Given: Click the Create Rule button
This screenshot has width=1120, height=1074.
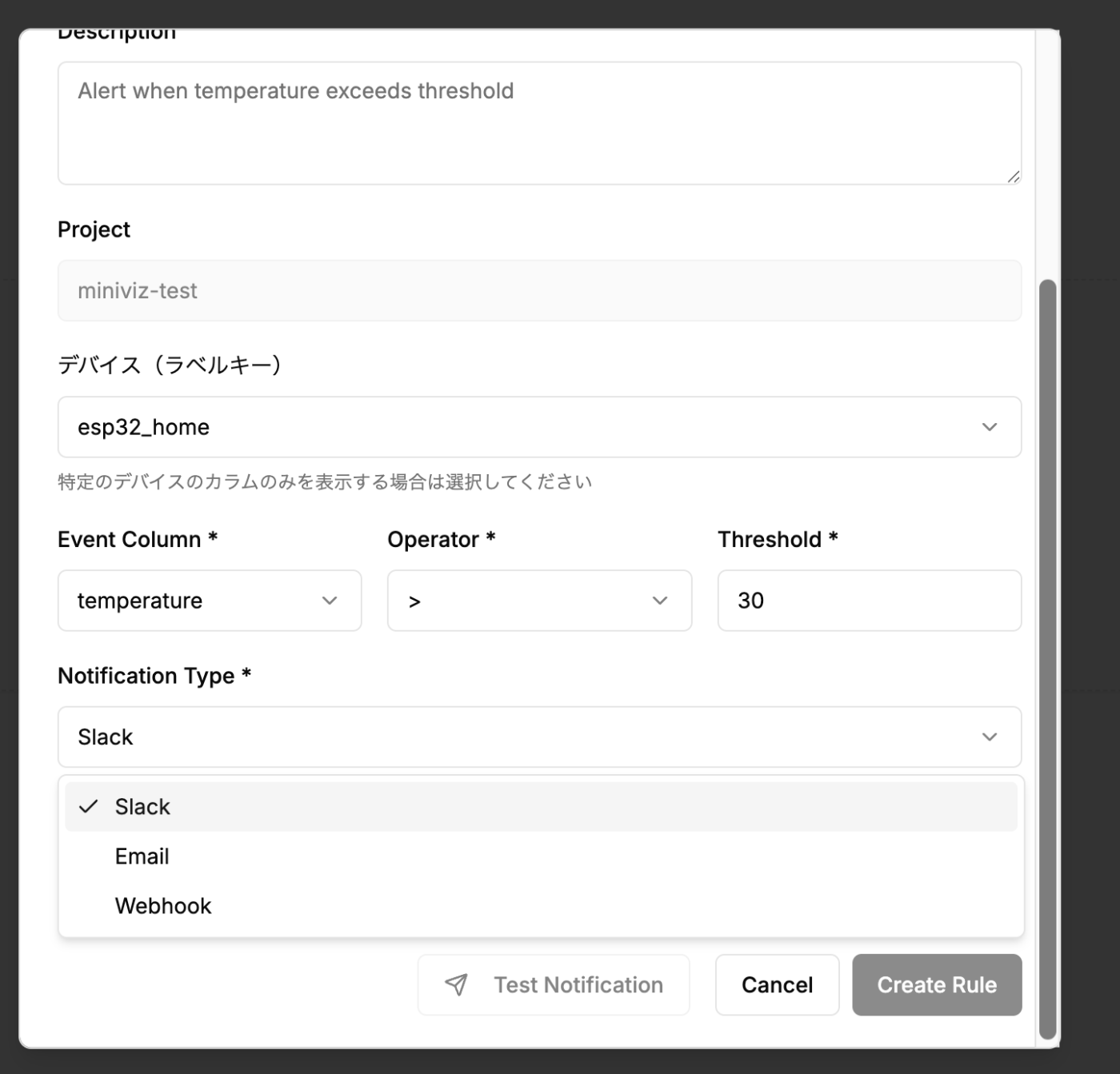Looking at the screenshot, I should click(x=937, y=984).
